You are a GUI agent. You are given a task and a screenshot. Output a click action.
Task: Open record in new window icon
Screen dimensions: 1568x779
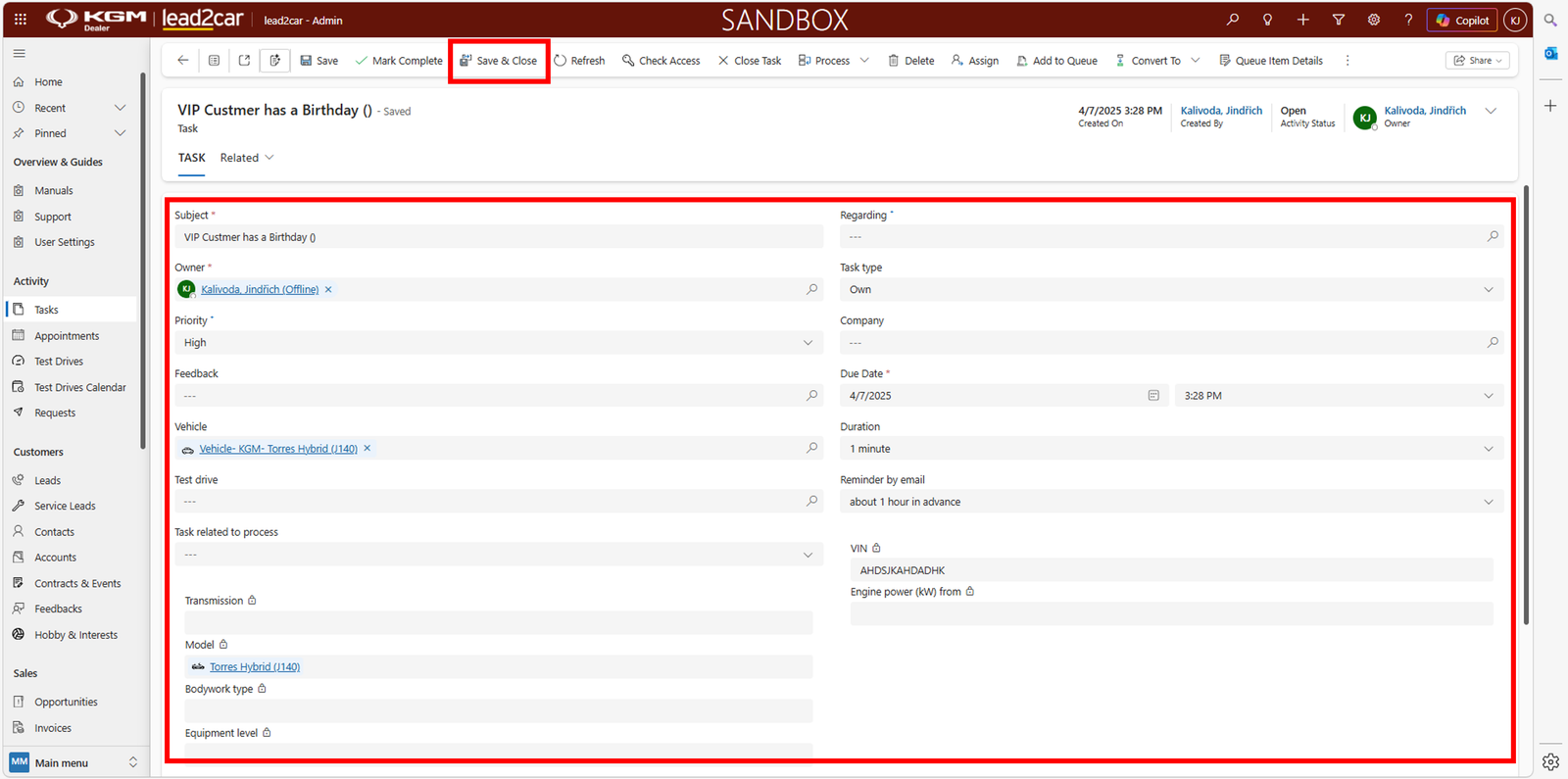point(244,61)
